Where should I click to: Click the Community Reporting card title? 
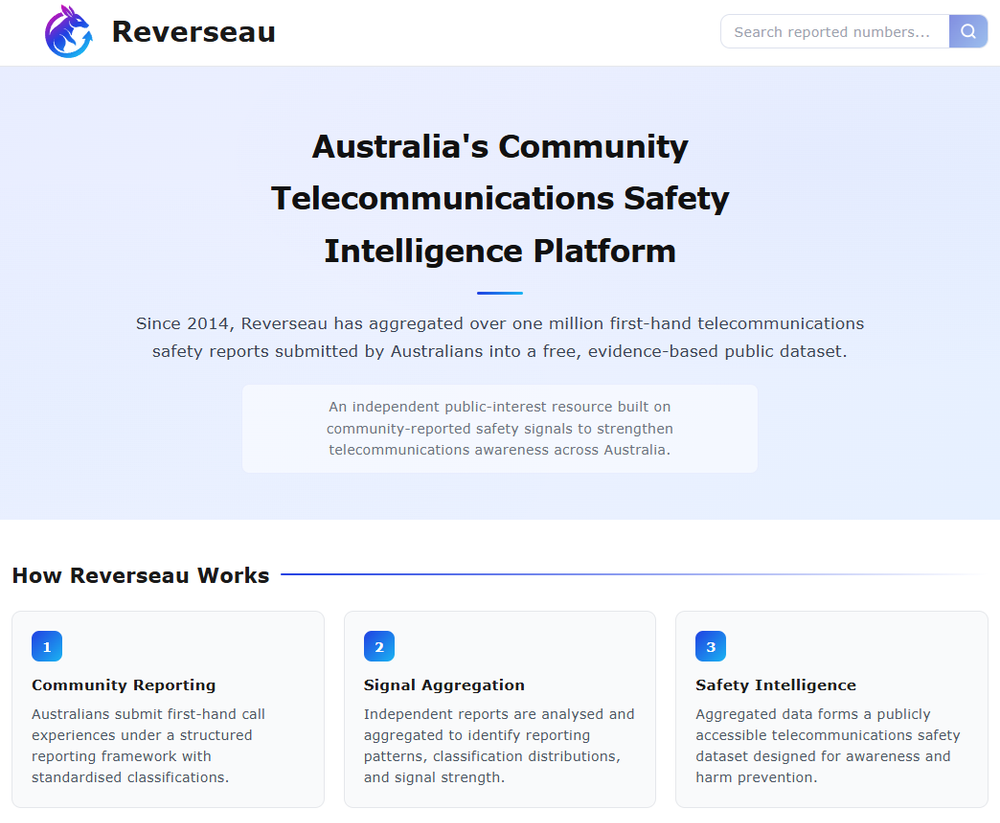point(123,685)
